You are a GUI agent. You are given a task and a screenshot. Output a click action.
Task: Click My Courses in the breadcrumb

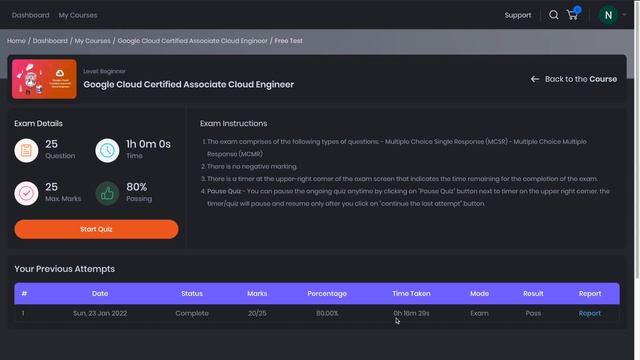(x=92, y=41)
